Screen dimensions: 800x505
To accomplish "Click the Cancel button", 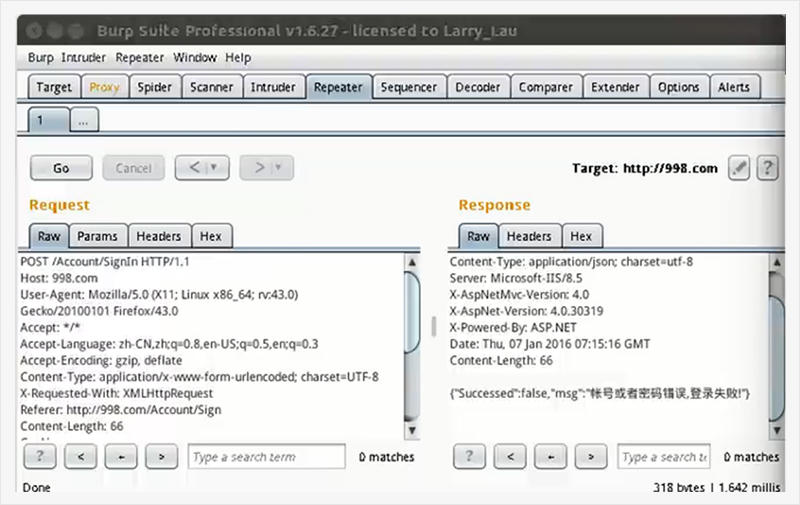I will pos(134,168).
